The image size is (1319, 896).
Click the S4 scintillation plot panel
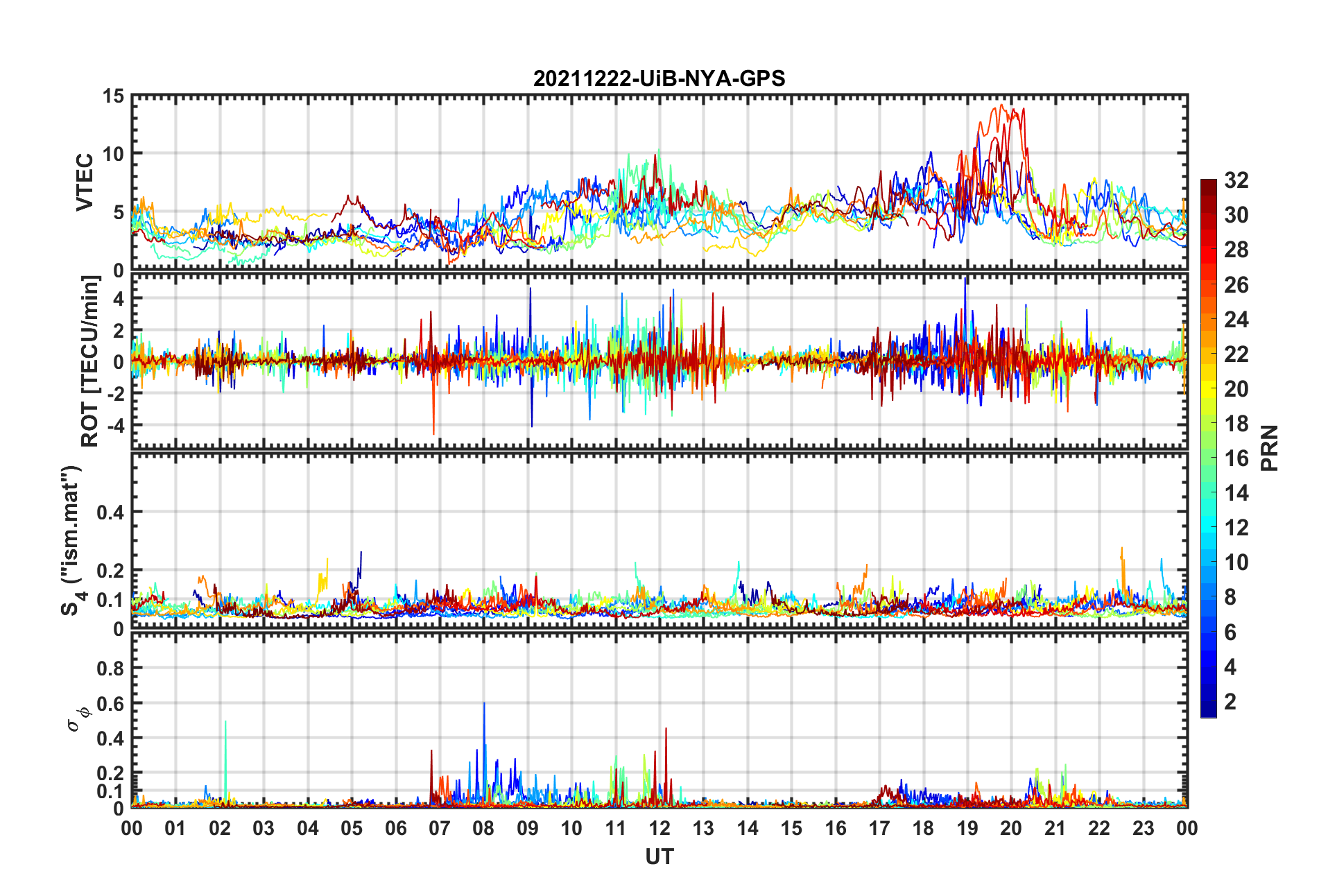(659, 540)
